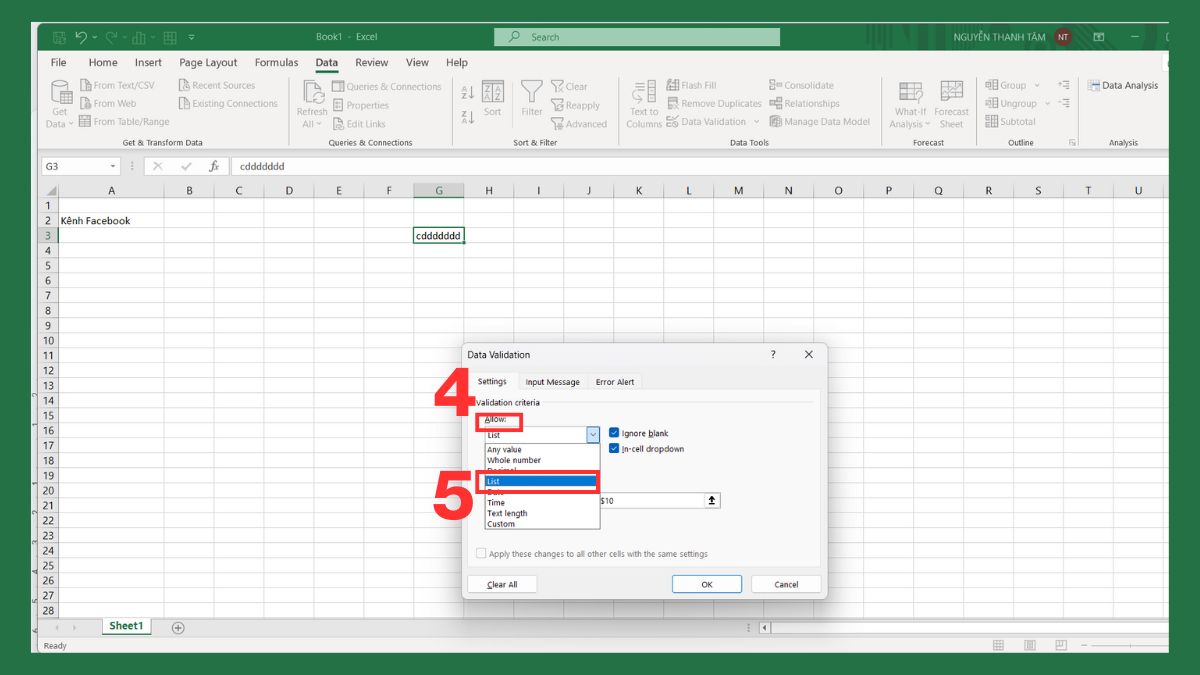The height and width of the screenshot is (675, 1200).
Task: Open the Error Alert tab
Action: 615,381
